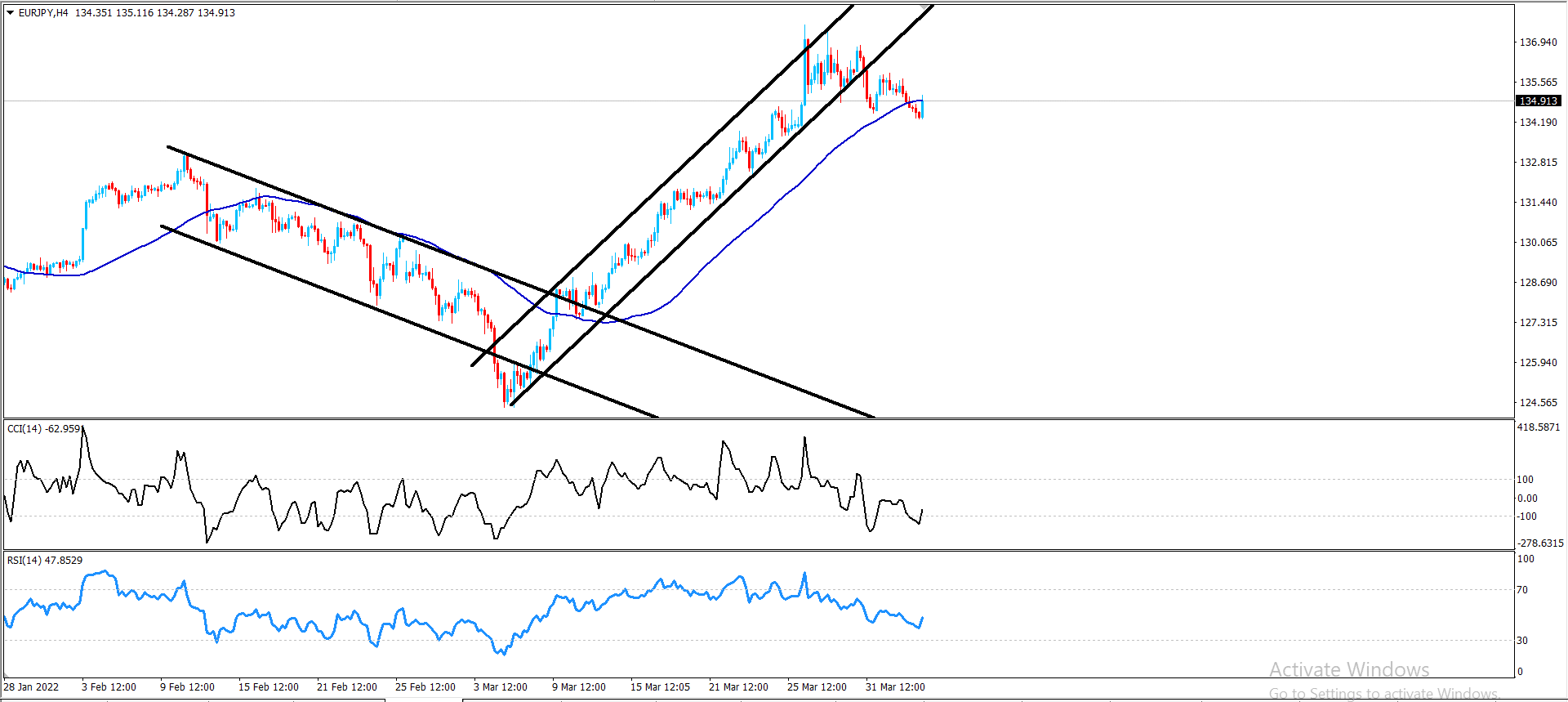Click the 21 Feb 12:00 time label
Viewport: 1568px width, 702px height.
pos(347,687)
